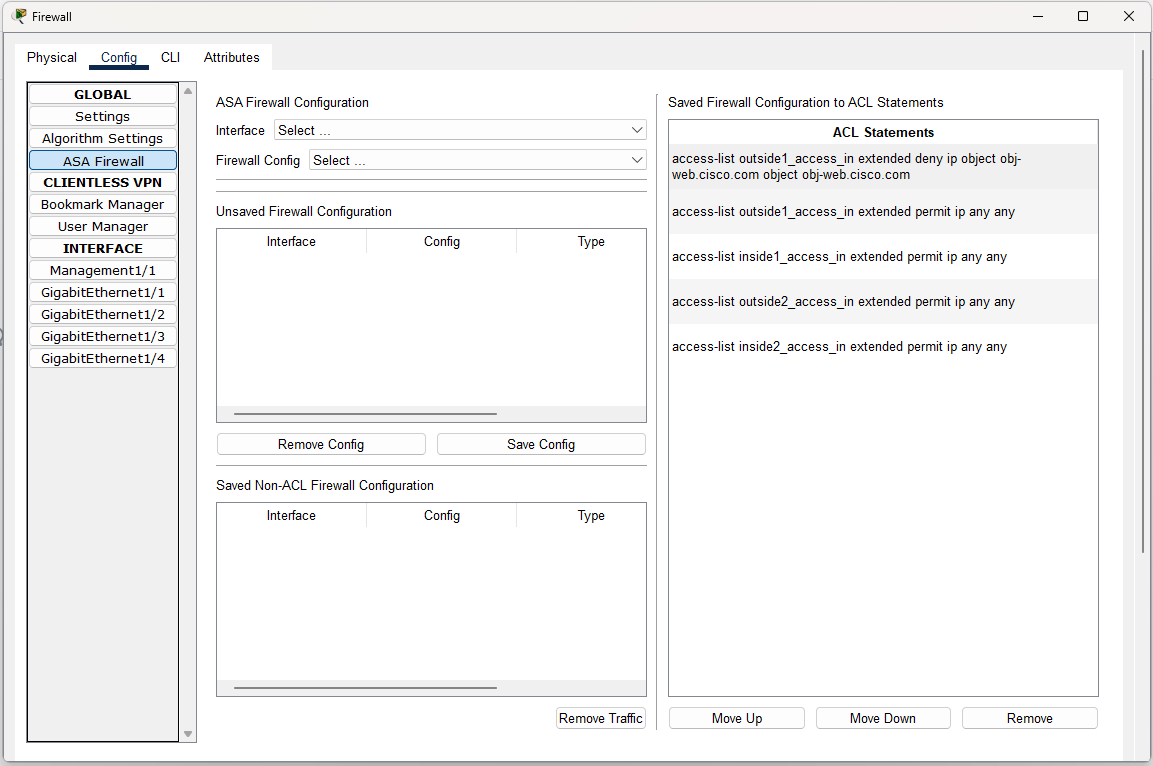Open the Bookmark Manager
Screen dimensions: 1153x766
coord(102,204)
